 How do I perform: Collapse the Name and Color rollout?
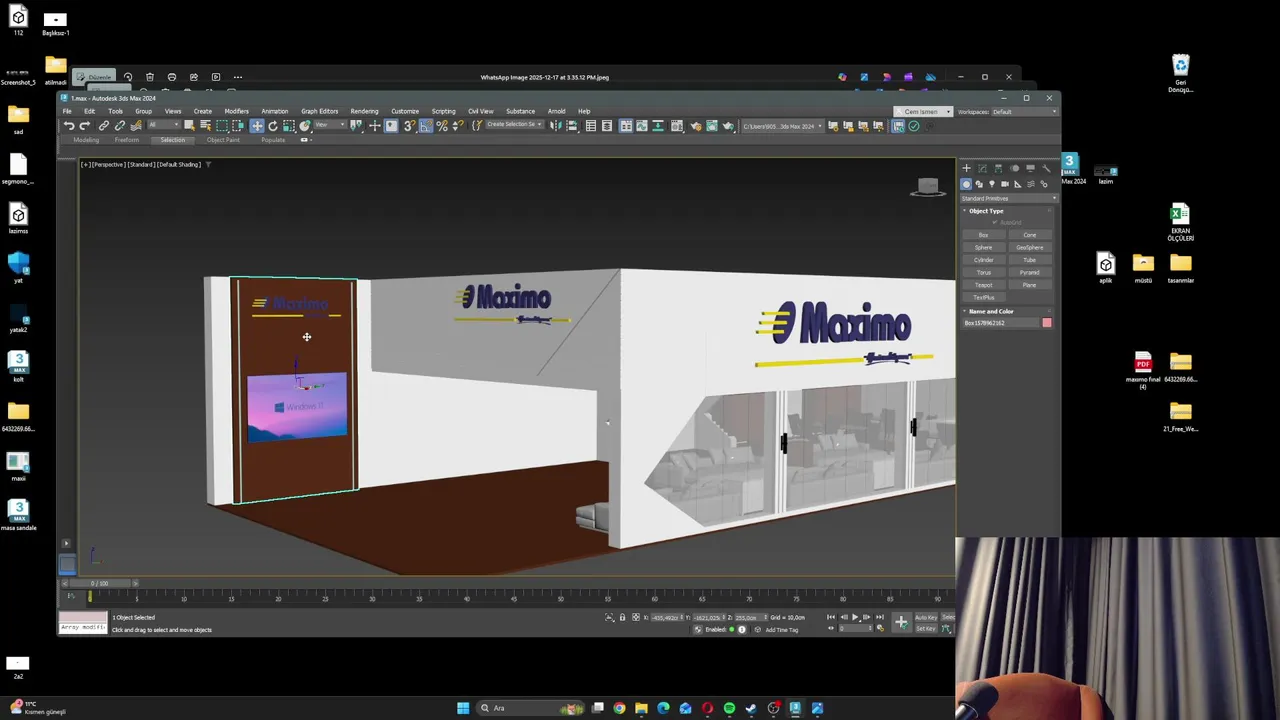click(x=990, y=311)
